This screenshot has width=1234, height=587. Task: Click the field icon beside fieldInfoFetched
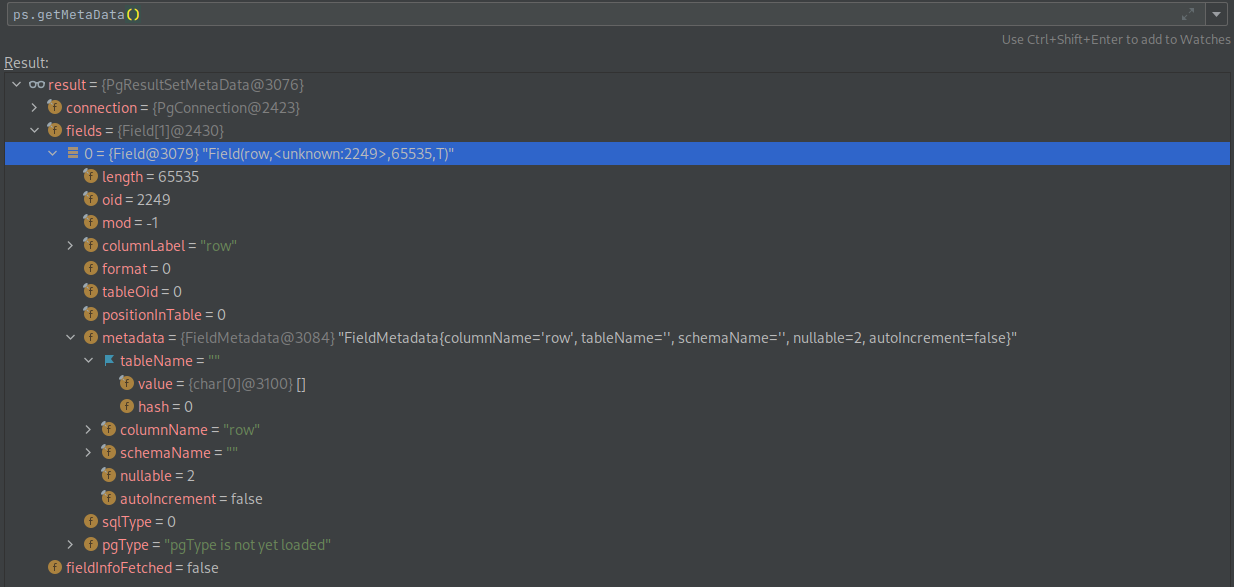pos(55,568)
